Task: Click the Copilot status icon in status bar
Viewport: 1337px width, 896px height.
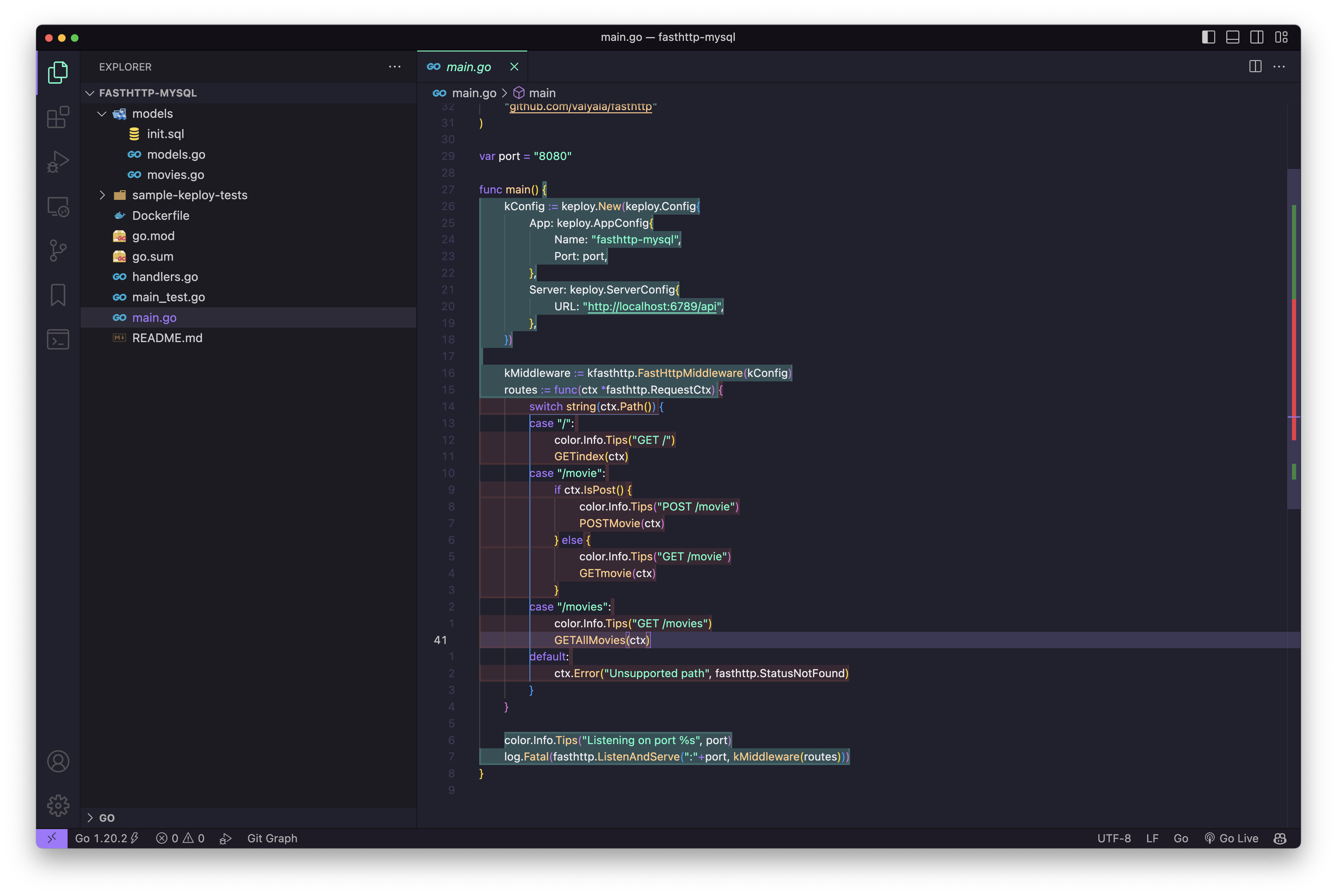Action: [1280, 838]
